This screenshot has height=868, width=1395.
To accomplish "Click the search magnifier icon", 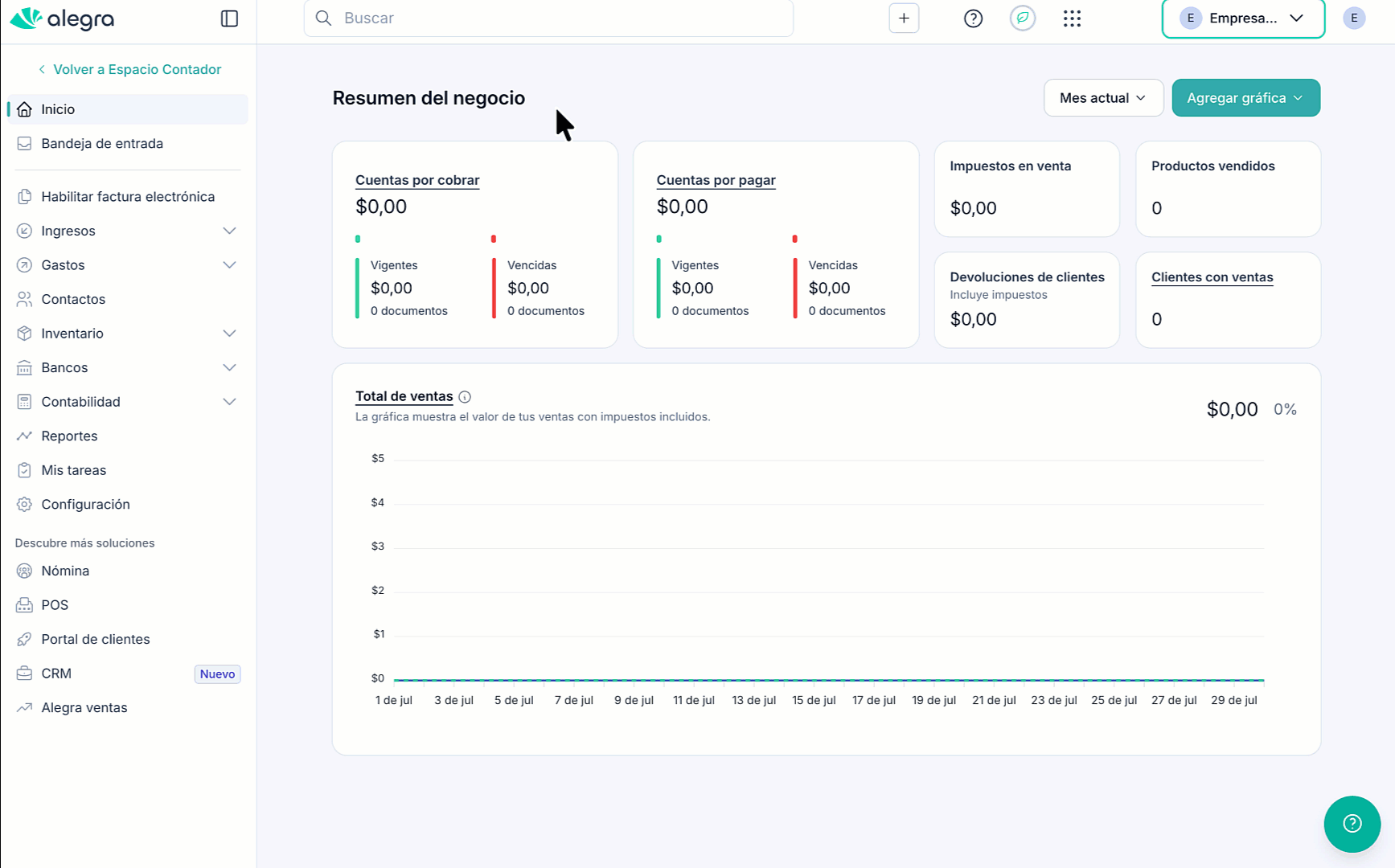I will [323, 18].
